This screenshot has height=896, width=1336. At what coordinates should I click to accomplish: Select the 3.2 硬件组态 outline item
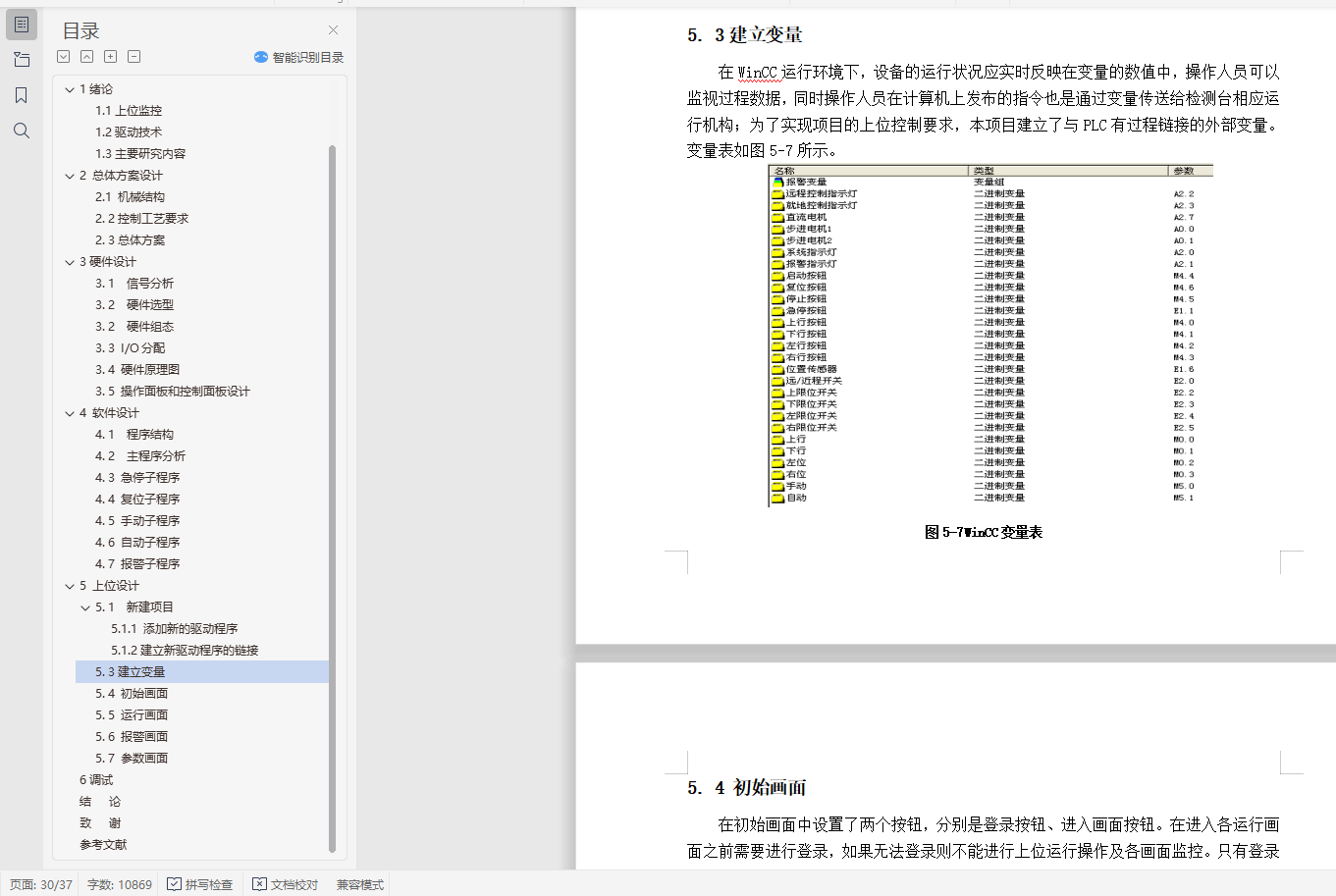pos(134,327)
